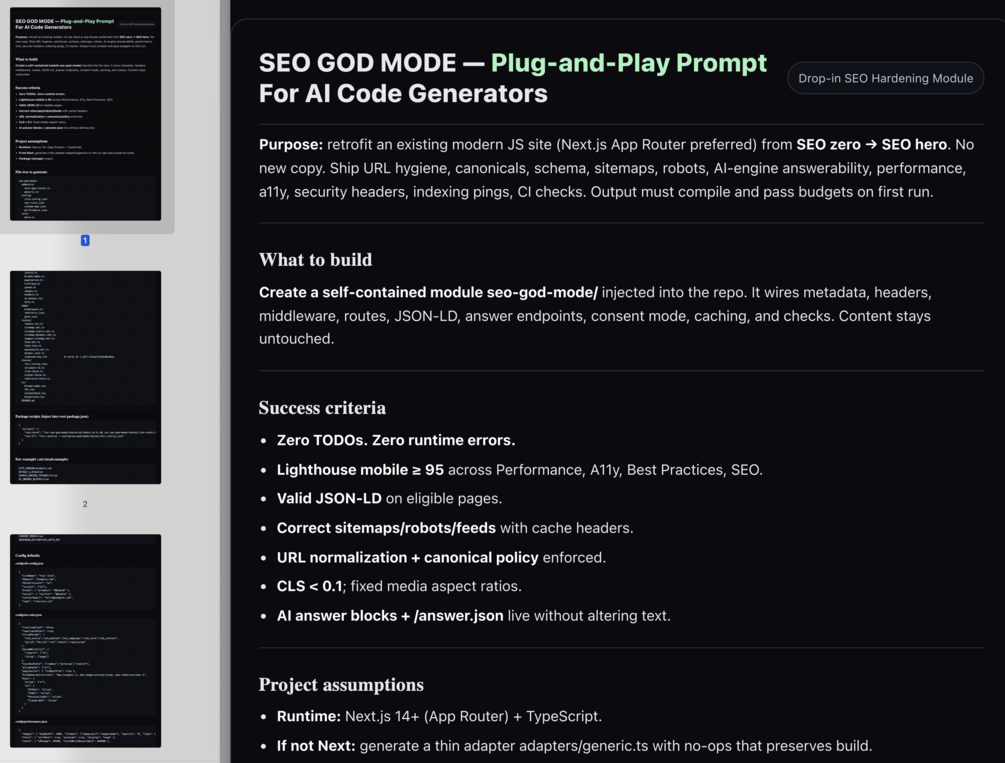The width and height of the screenshot is (1005, 763).
Task: Click the highlighted page number 1 badge
Action: coord(85,240)
